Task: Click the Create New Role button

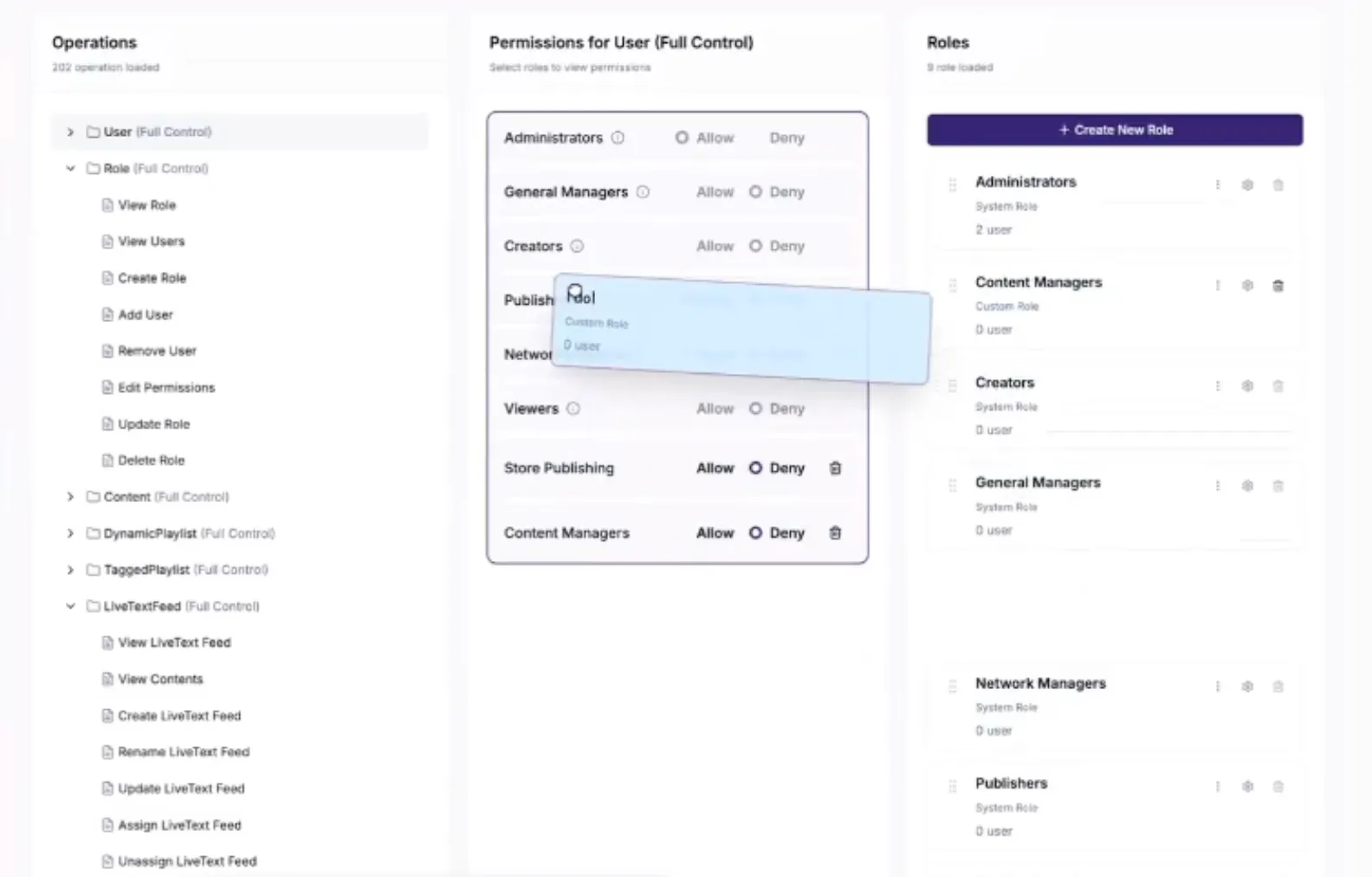Action: pyautogui.click(x=1115, y=130)
